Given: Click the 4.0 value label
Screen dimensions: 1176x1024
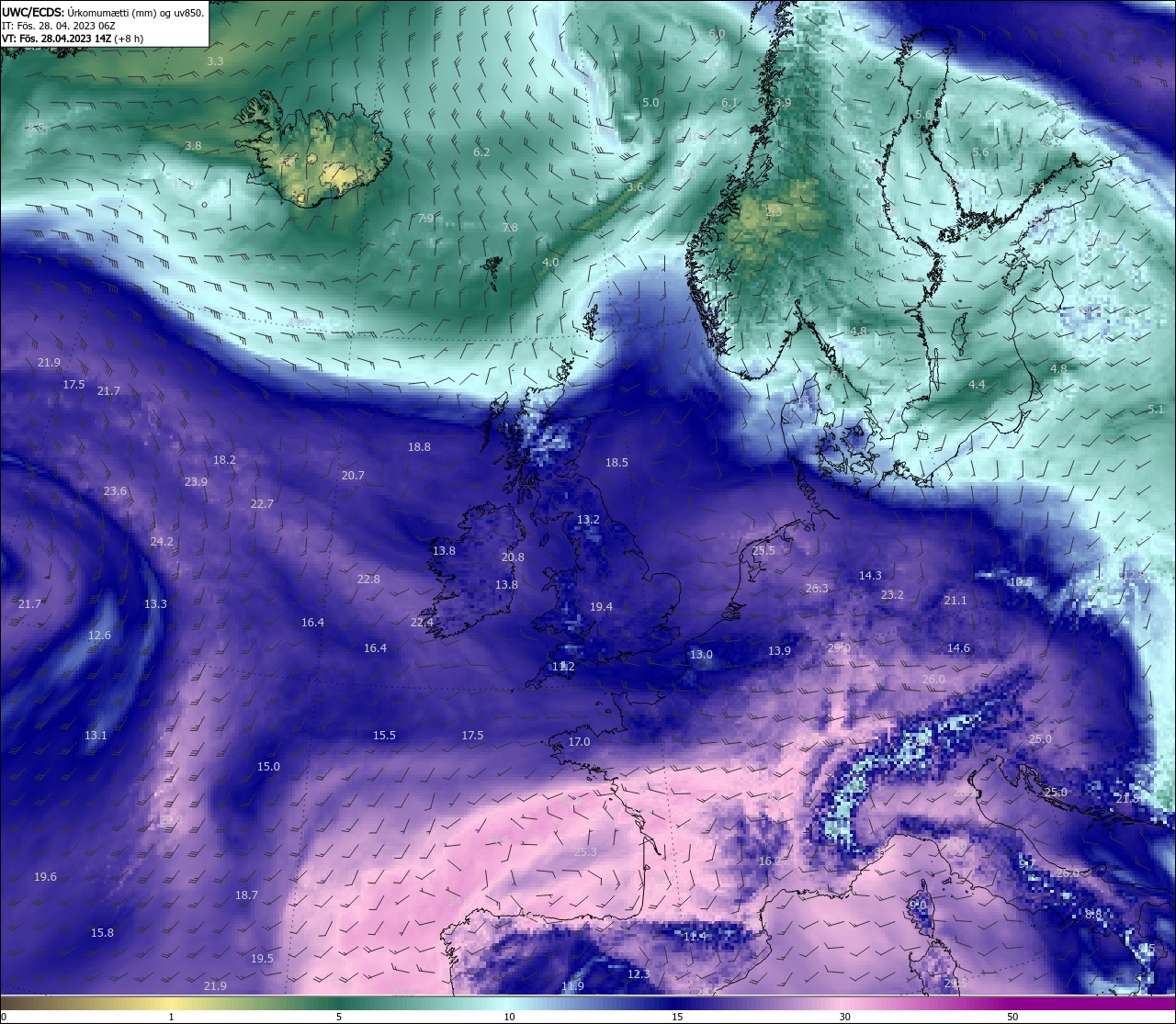Looking at the screenshot, I should click(x=550, y=263).
